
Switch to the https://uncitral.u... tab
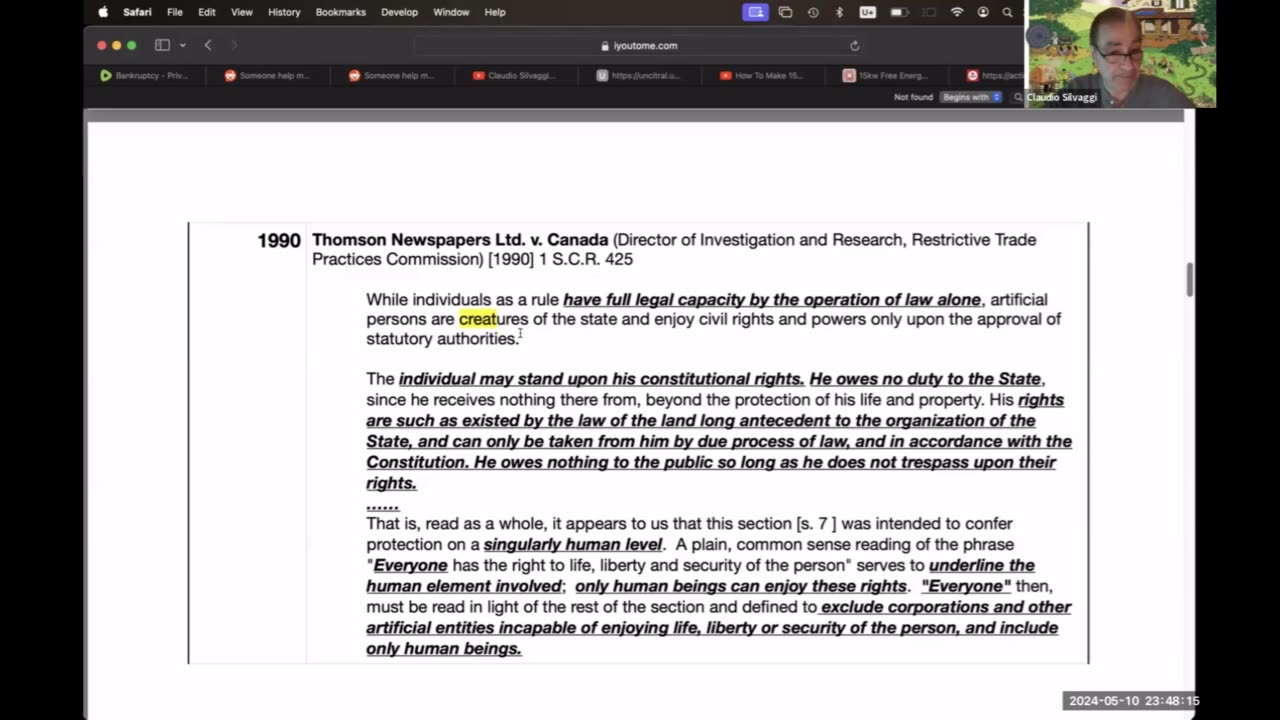(639, 75)
